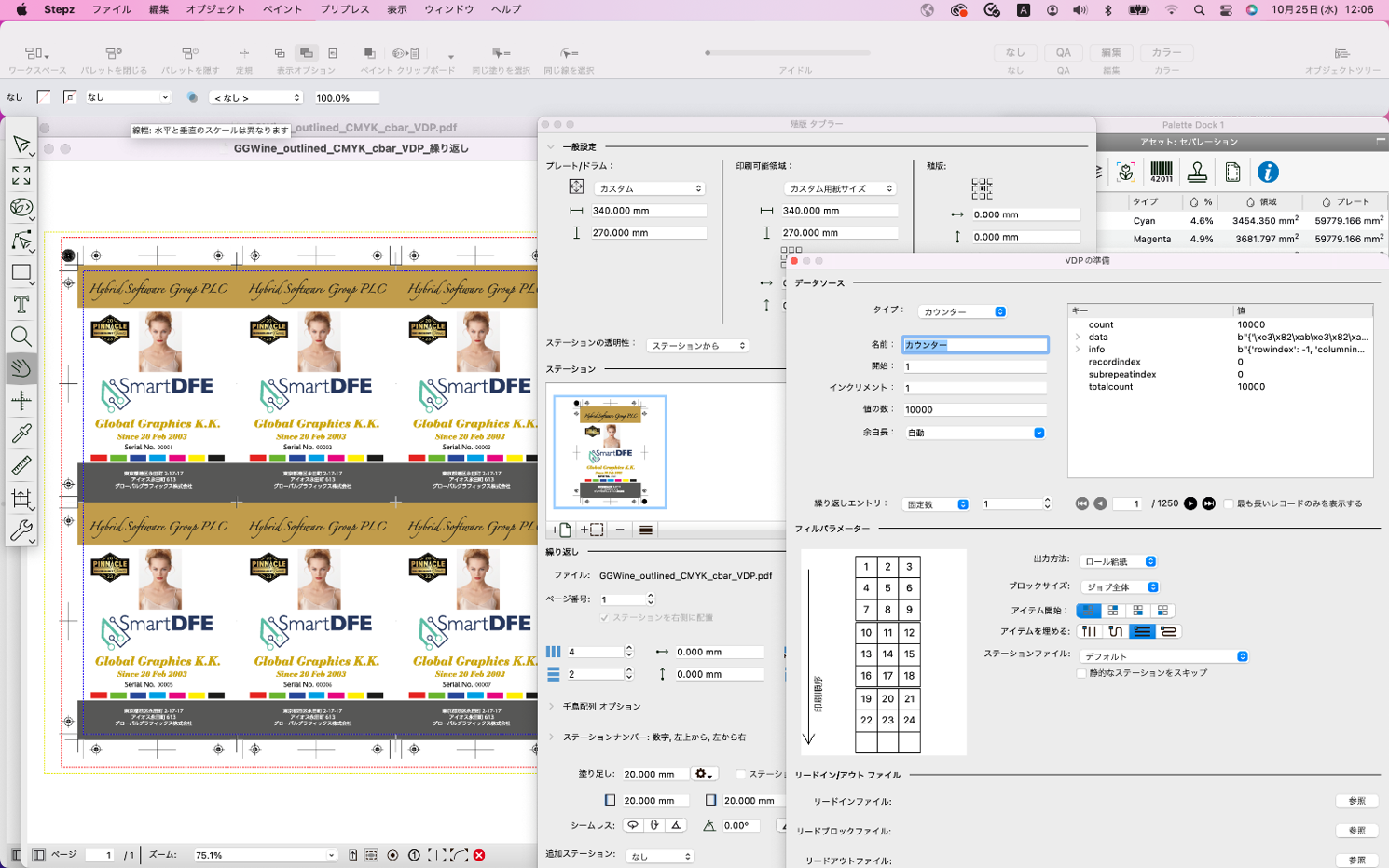Screen dimensions: 1389x868
Task: Choose the Text tool in the toolbox
Action: pyautogui.click(x=21, y=304)
